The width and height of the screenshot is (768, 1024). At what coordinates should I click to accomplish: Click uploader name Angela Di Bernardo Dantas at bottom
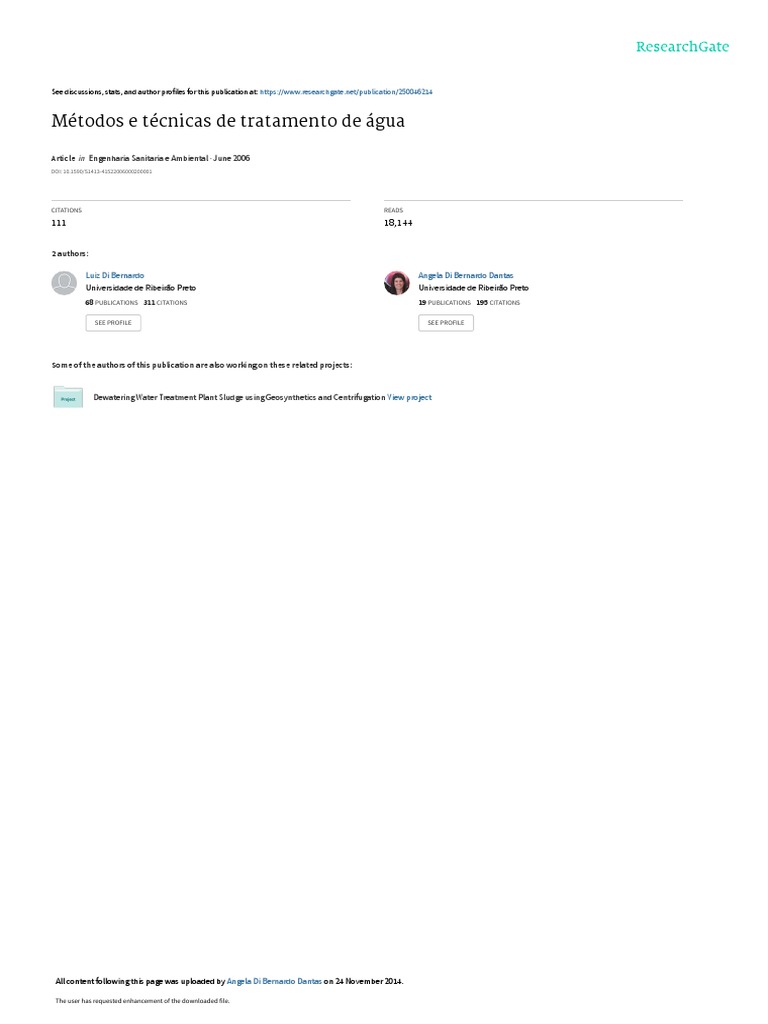point(274,981)
